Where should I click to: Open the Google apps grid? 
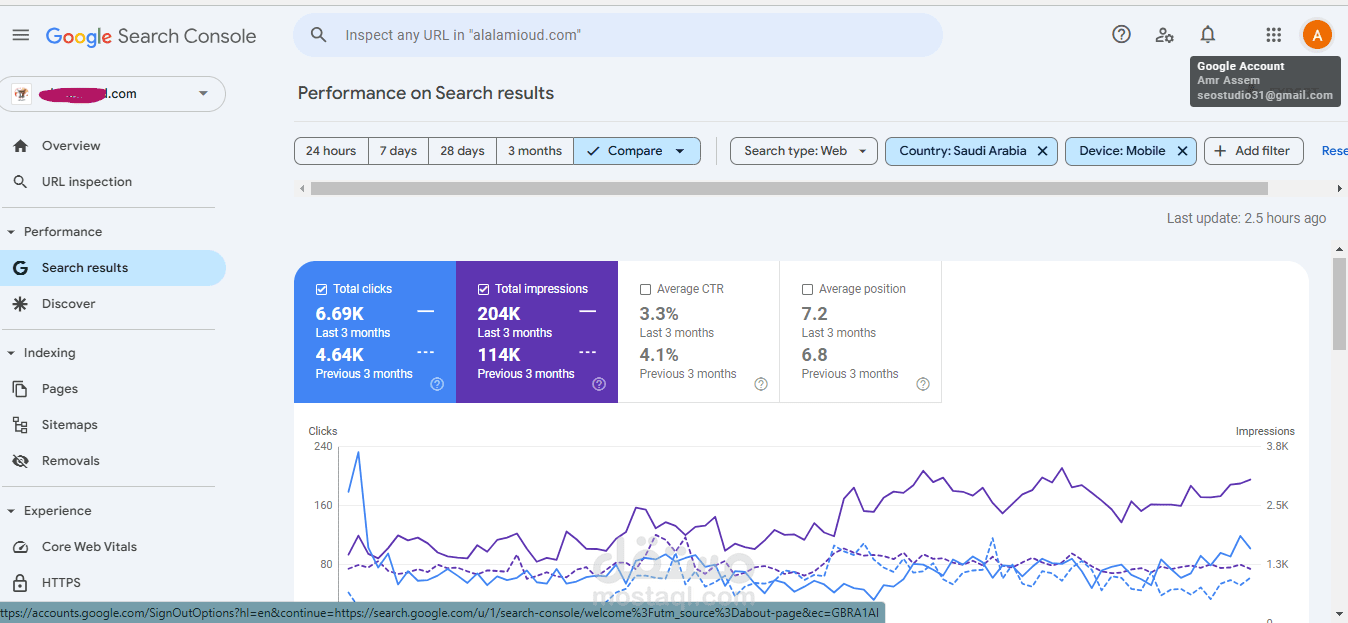pyautogui.click(x=1273, y=35)
